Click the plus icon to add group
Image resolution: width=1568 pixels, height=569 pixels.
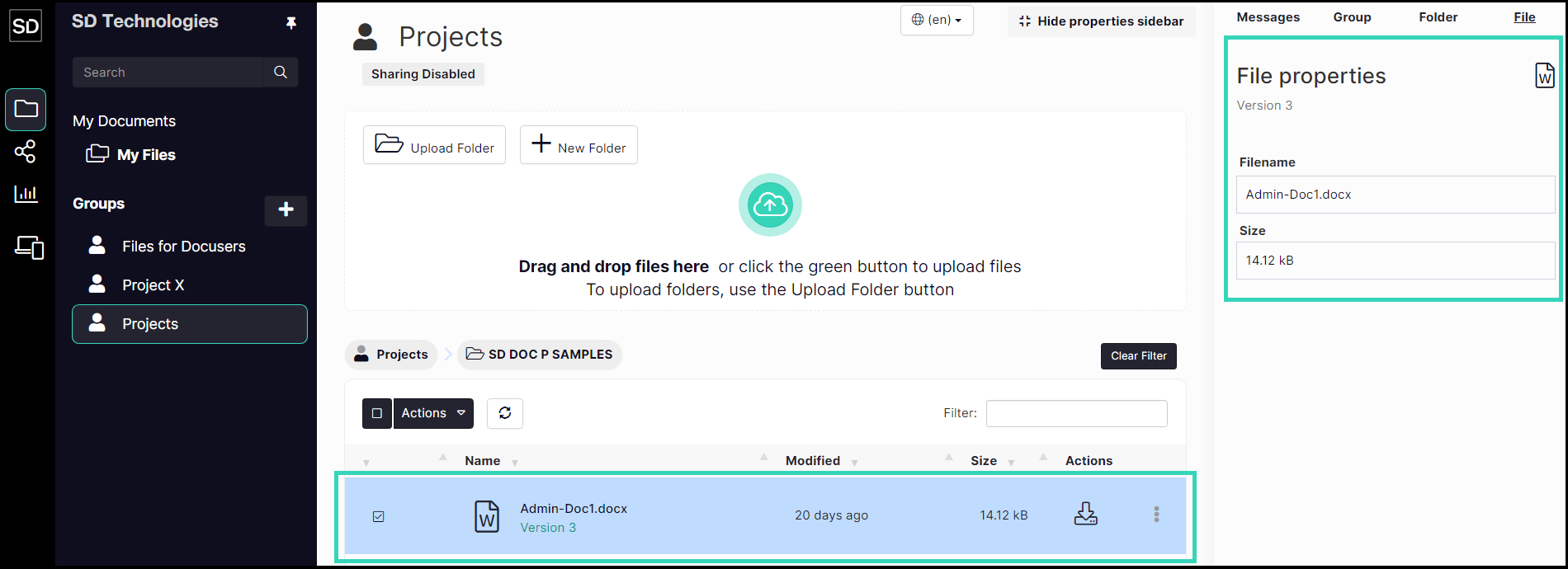pyautogui.click(x=286, y=210)
